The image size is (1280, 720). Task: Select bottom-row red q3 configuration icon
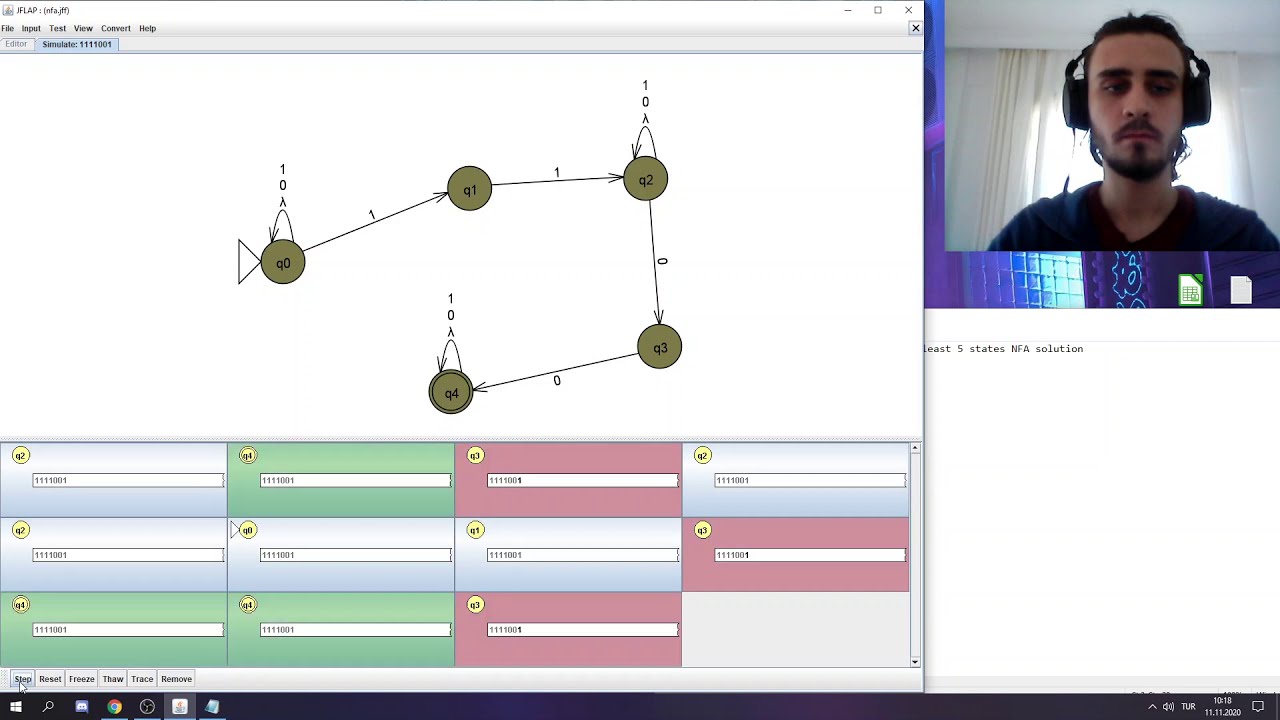coord(475,605)
